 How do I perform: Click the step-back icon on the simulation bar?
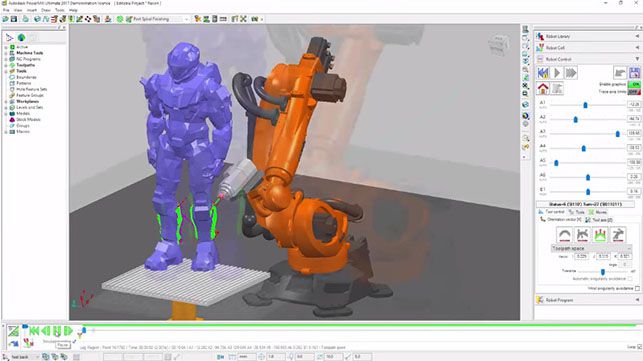(46, 331)
